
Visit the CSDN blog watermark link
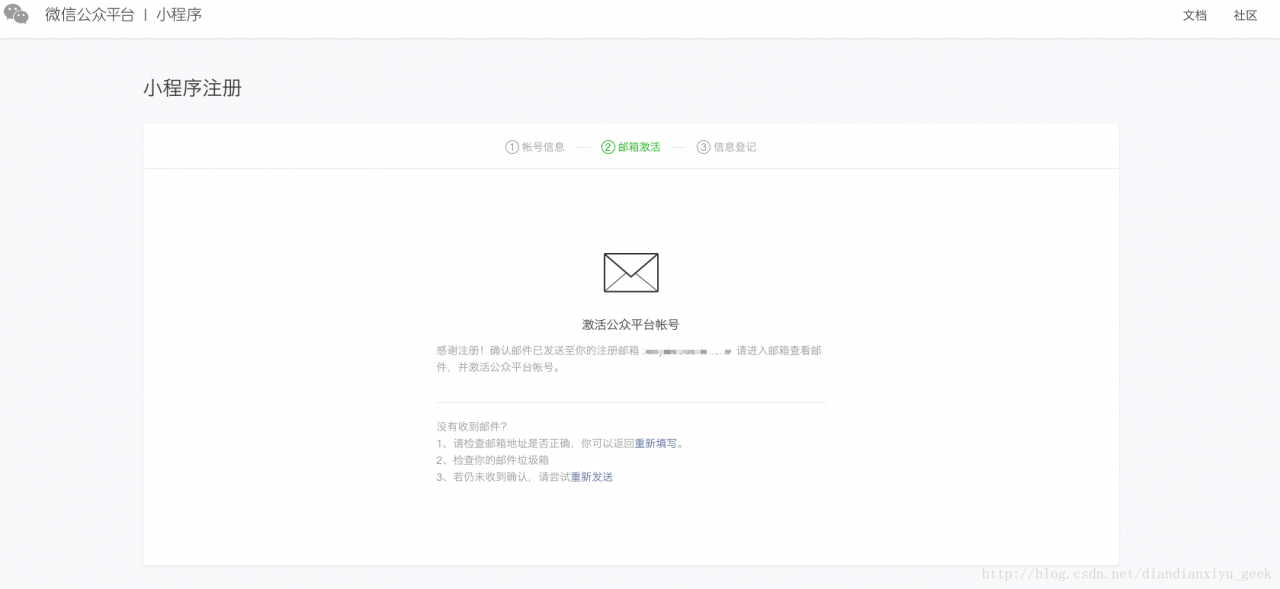pos(1125,574)
